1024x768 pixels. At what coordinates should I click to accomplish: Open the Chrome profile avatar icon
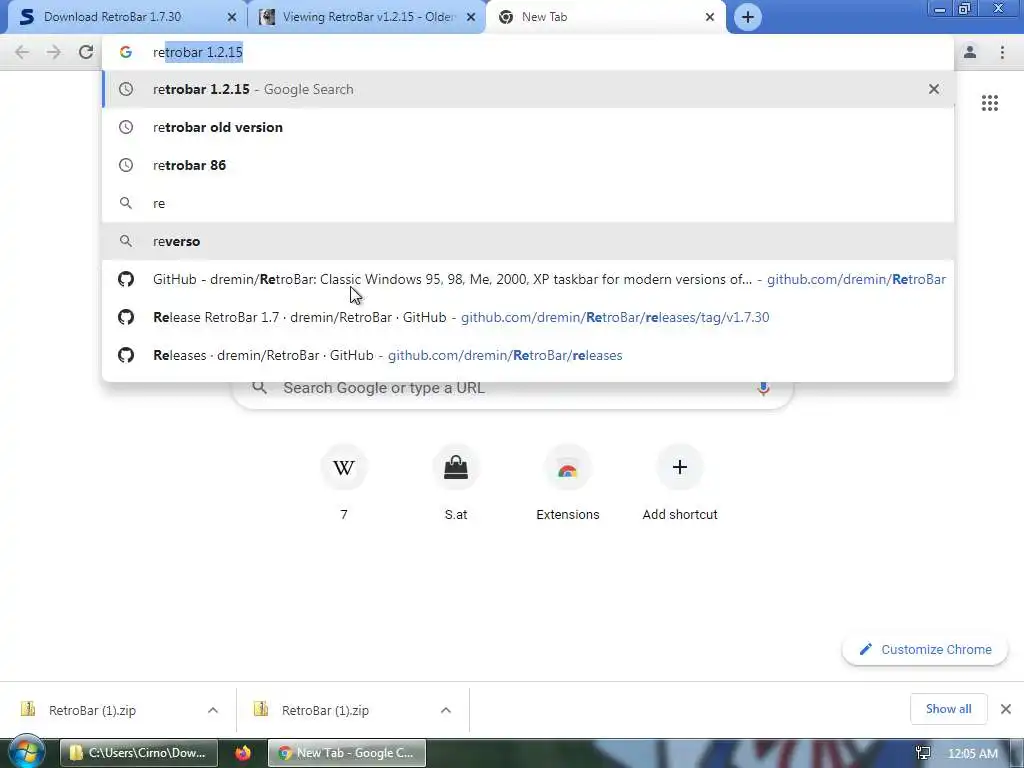[970, 52]
